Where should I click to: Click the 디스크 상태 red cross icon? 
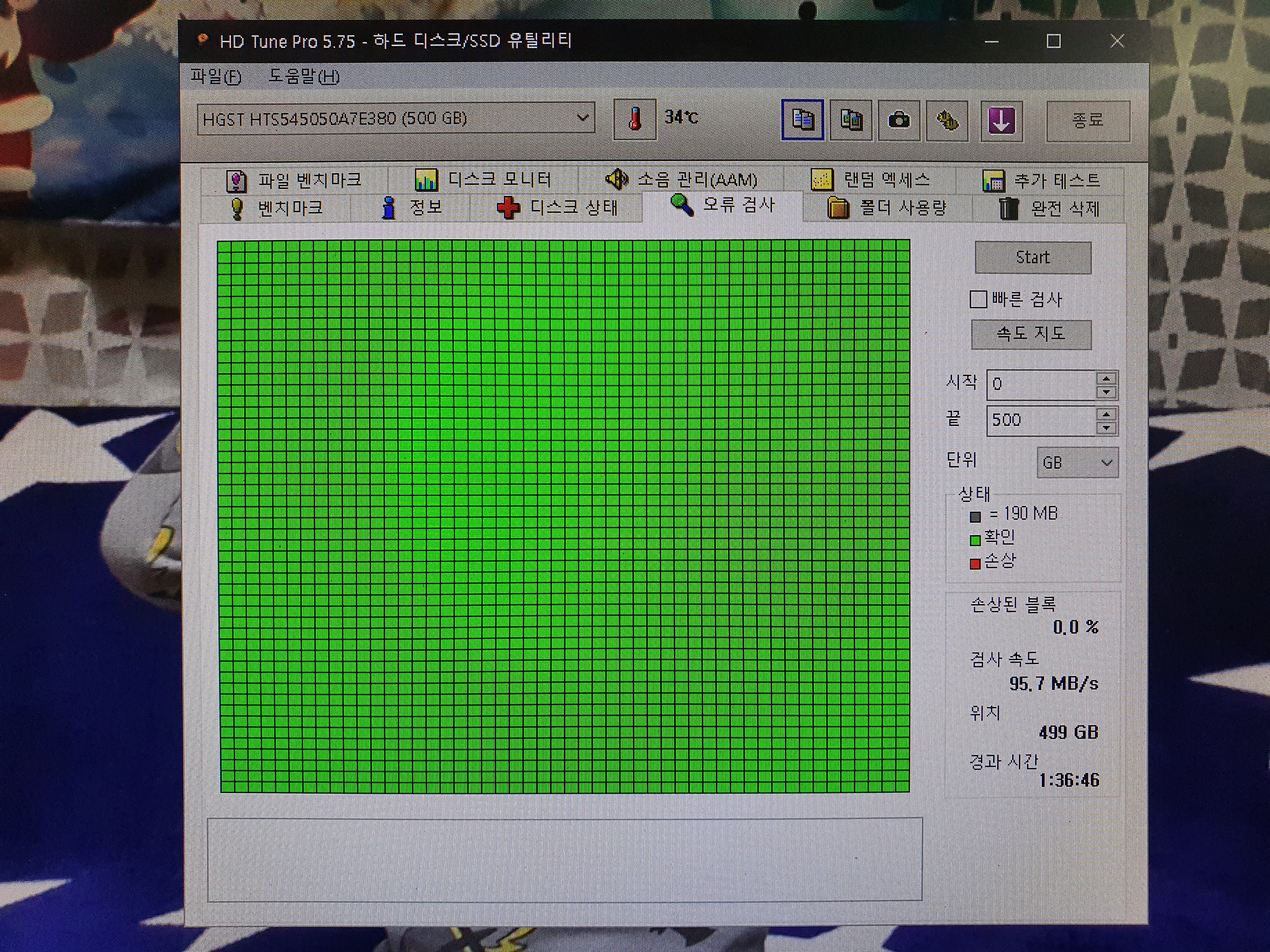tap(509, 208)
